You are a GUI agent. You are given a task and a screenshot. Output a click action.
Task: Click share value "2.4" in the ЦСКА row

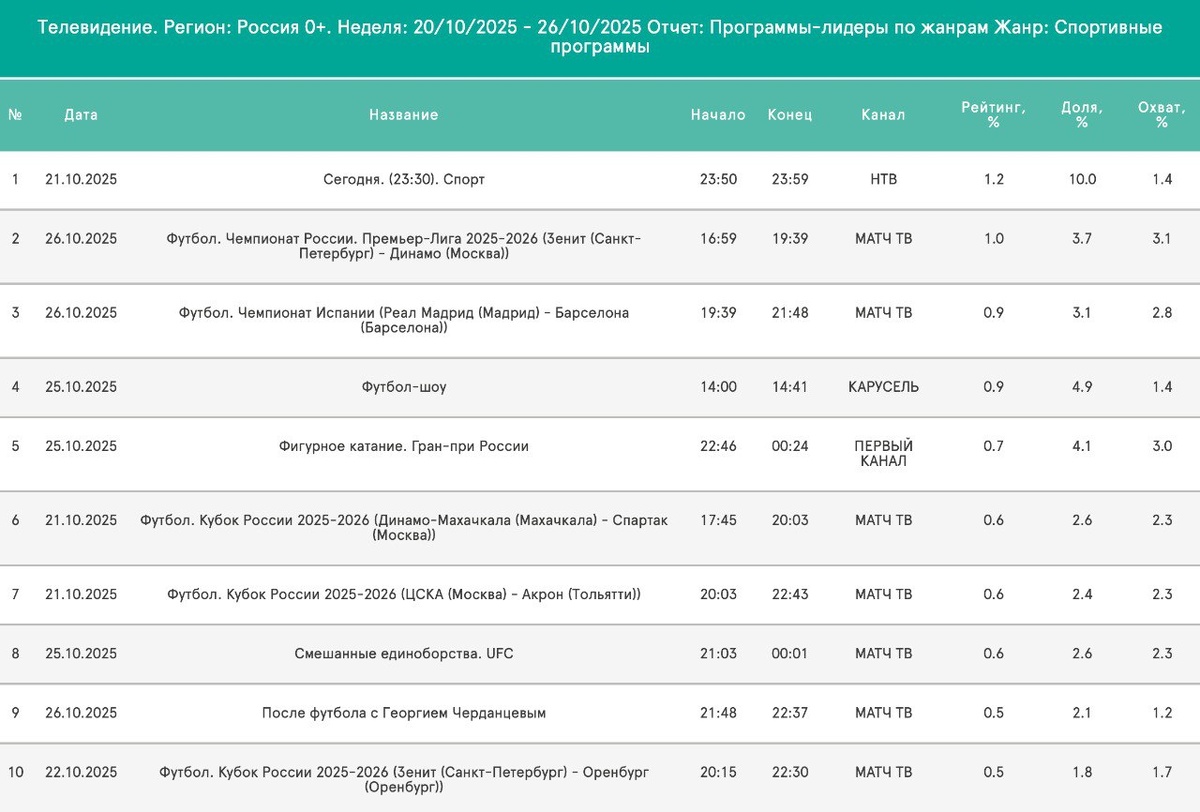[1083, 595]
